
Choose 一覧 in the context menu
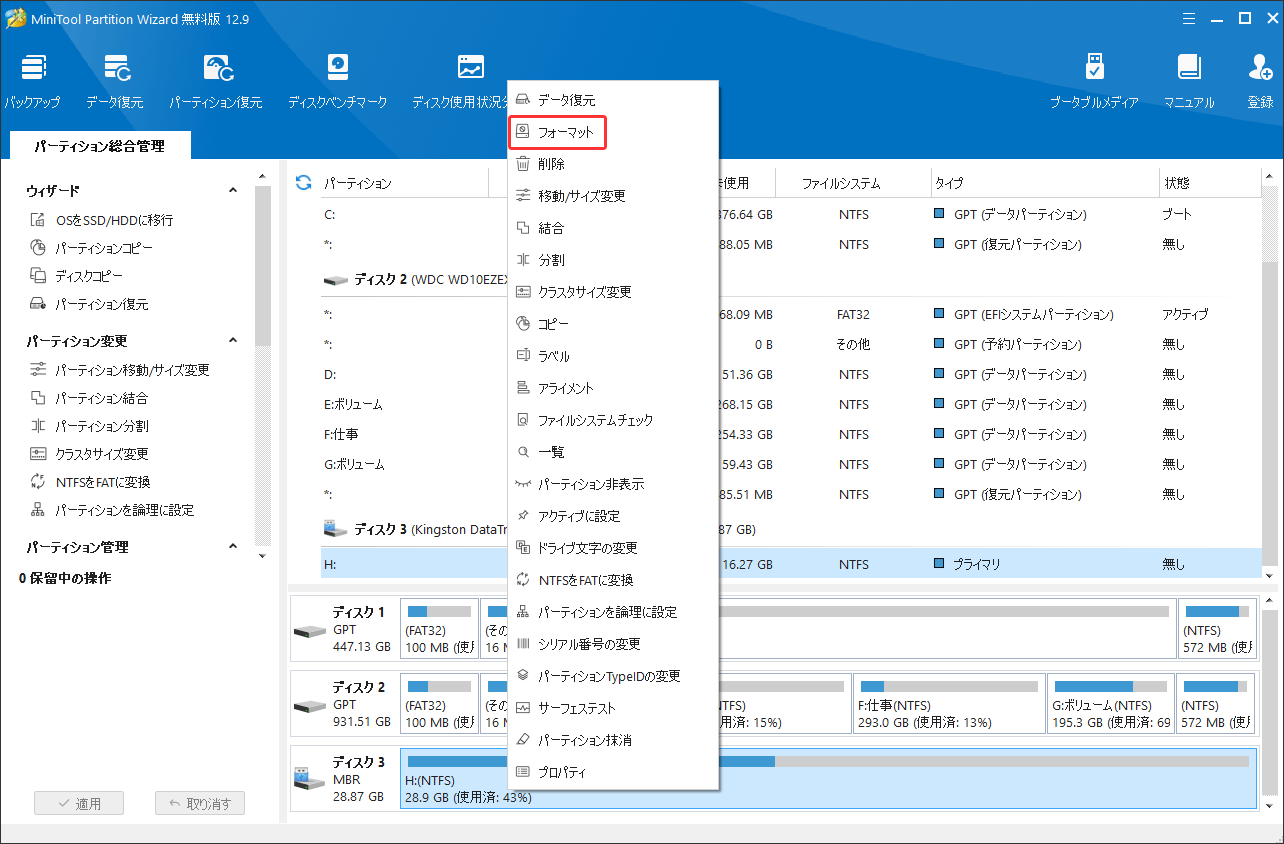612,452
